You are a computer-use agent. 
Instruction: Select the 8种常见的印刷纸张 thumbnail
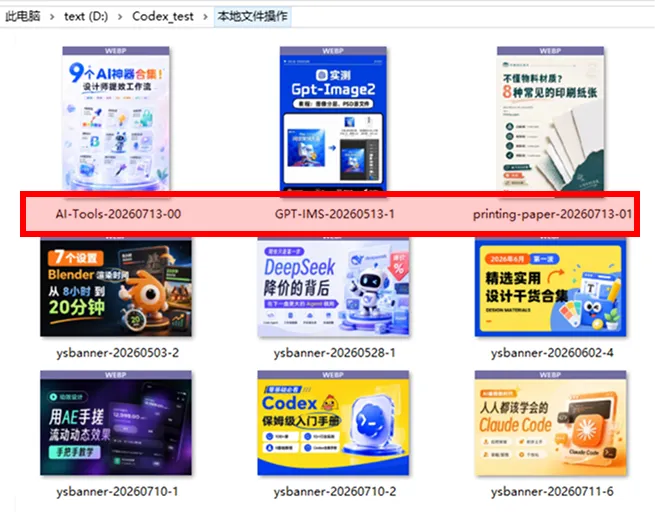pos(551,119)
